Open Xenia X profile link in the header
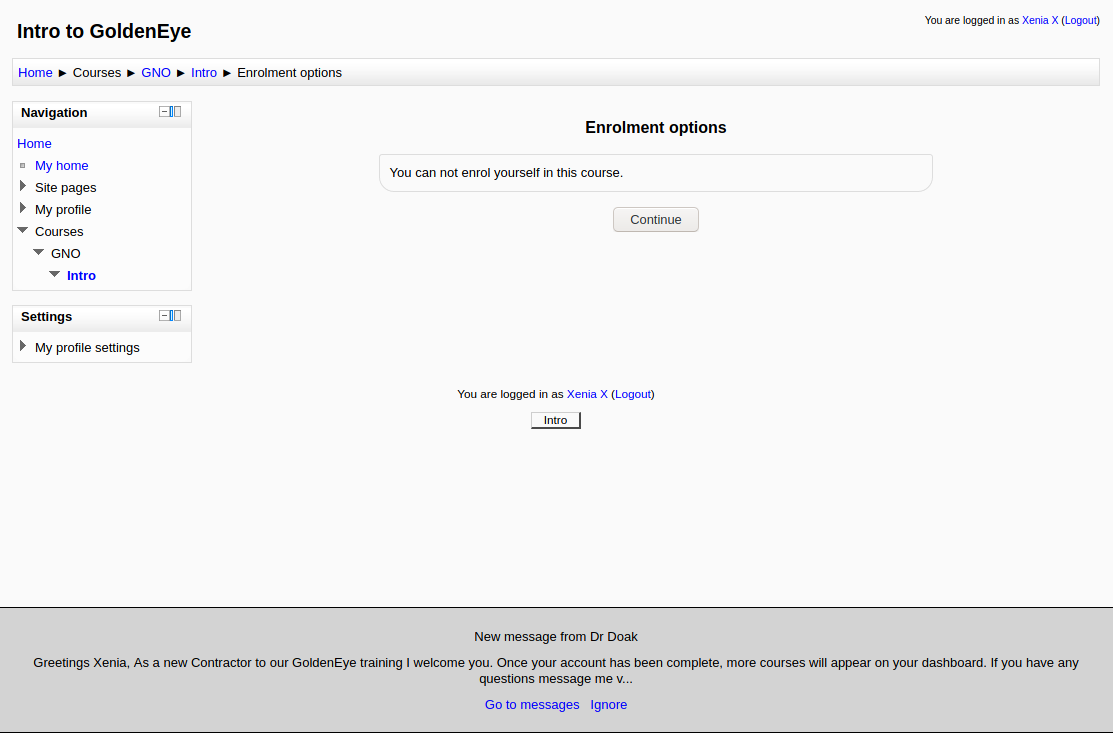Screen dimensions: 1113x733 (x=1040, y=20)
